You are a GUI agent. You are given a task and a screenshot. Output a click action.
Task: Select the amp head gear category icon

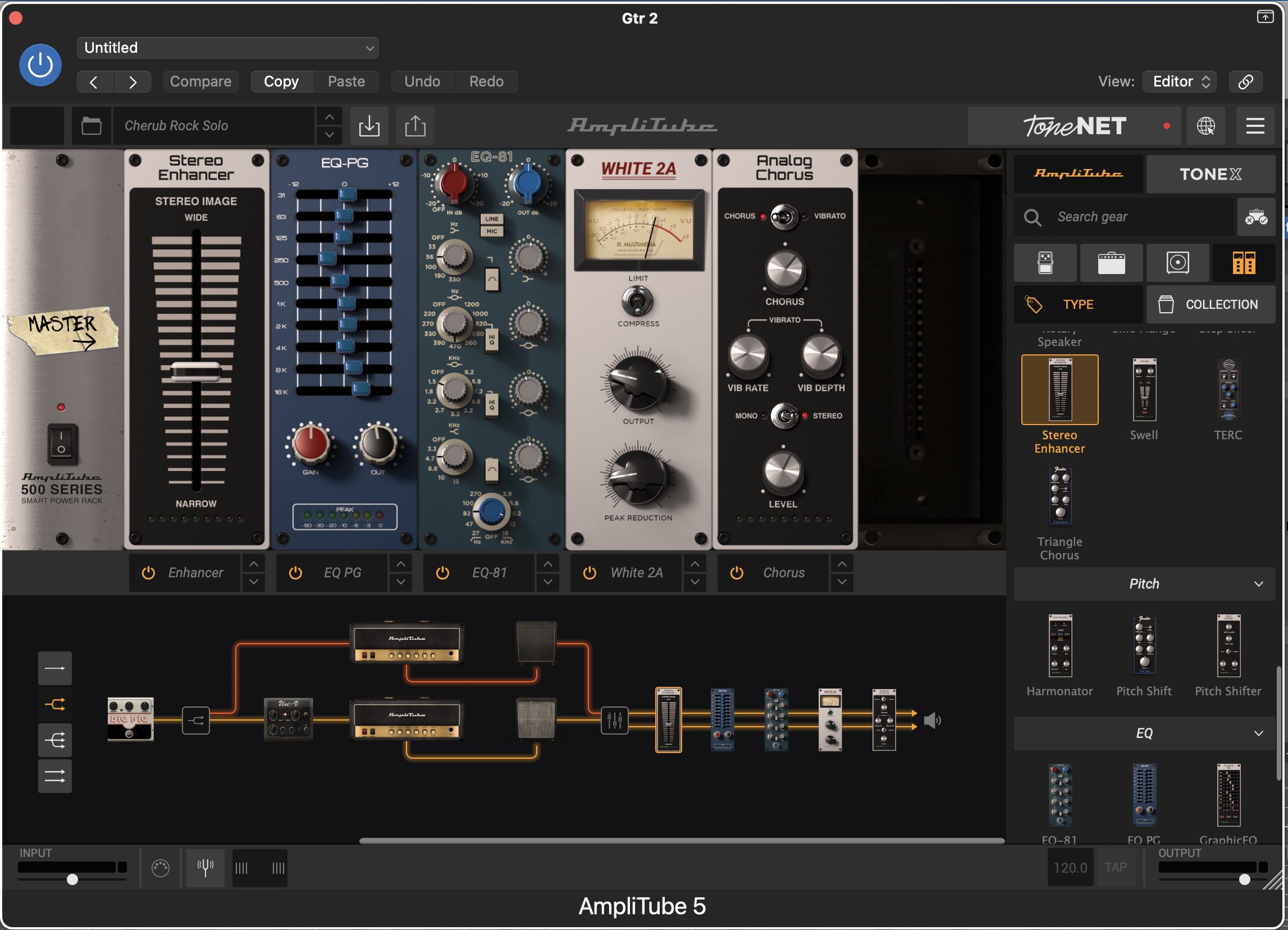(x=1111, y=263)
